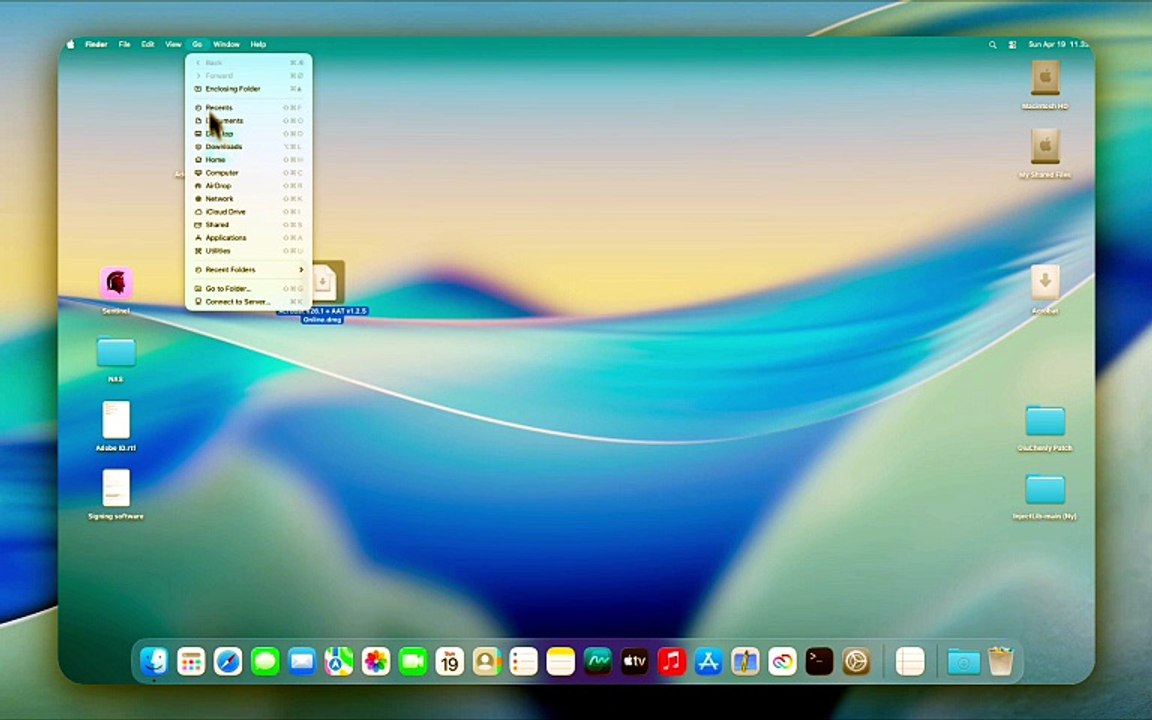Select the InjectLib-main (My) folder
Screen dimensions: 1152x720
pyautogui.click(x=1045, y=489)
